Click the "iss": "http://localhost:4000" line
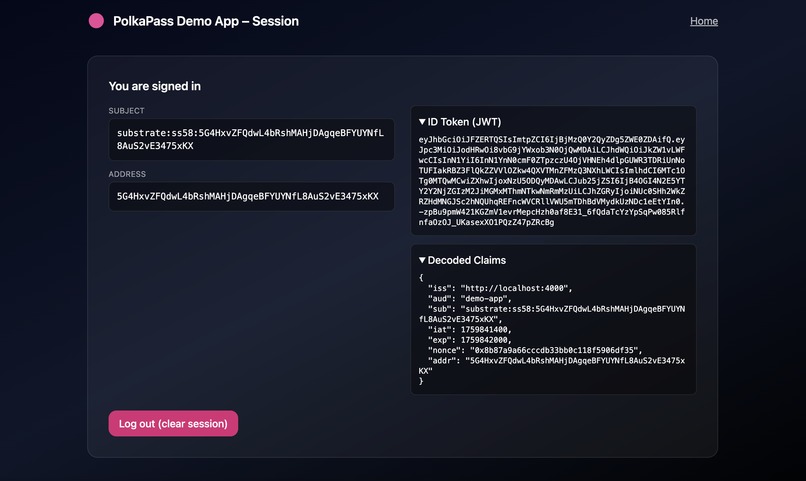The width and height of the screenshot is (806, 481). (500, 288)
